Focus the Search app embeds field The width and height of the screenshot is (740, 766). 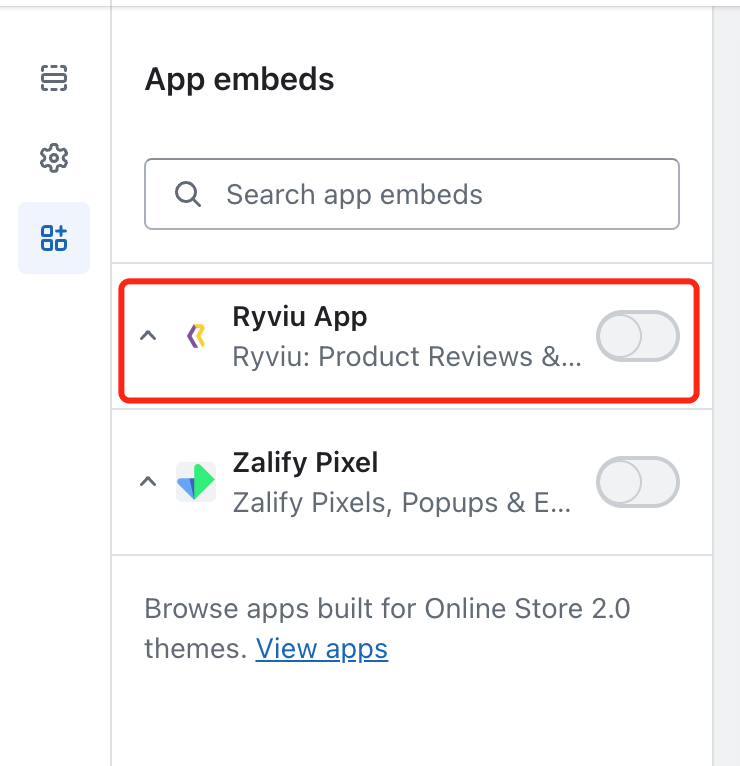pos(420,194)
